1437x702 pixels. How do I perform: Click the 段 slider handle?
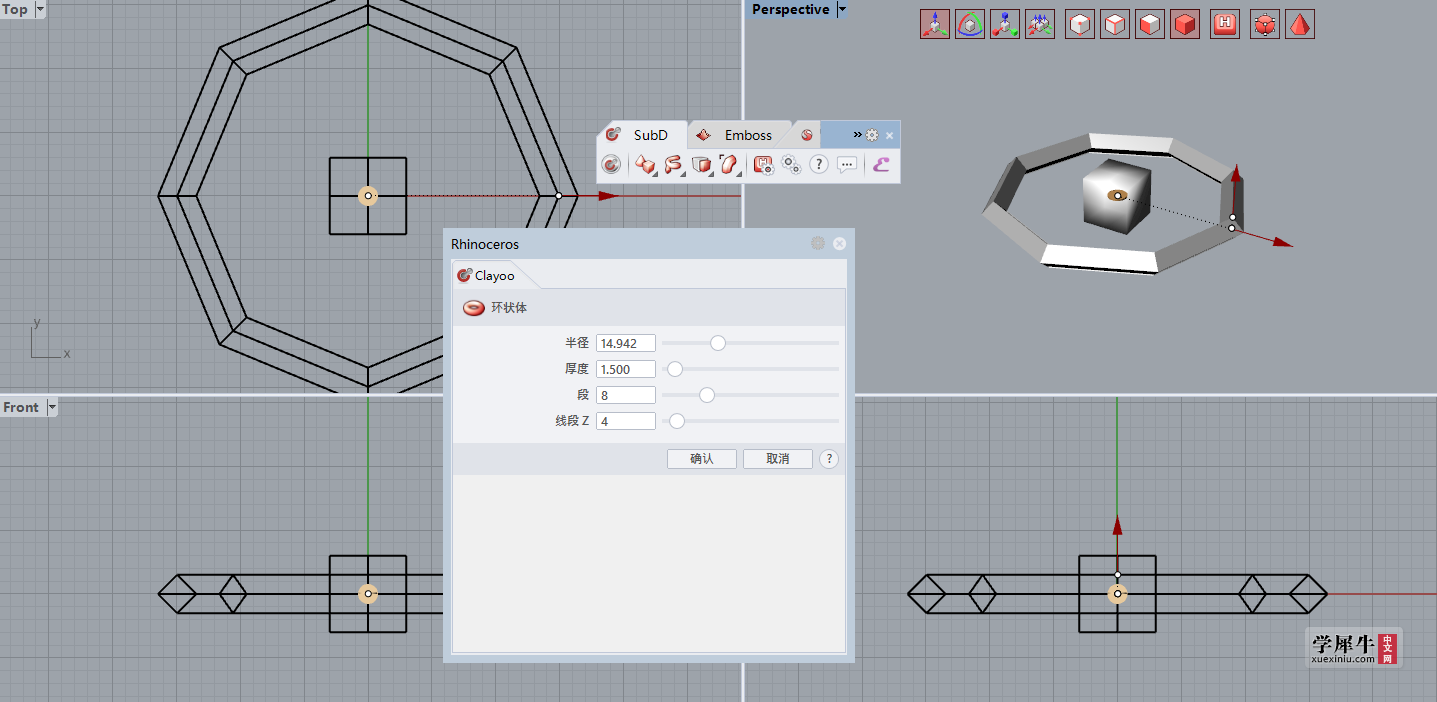pos(707,395)
